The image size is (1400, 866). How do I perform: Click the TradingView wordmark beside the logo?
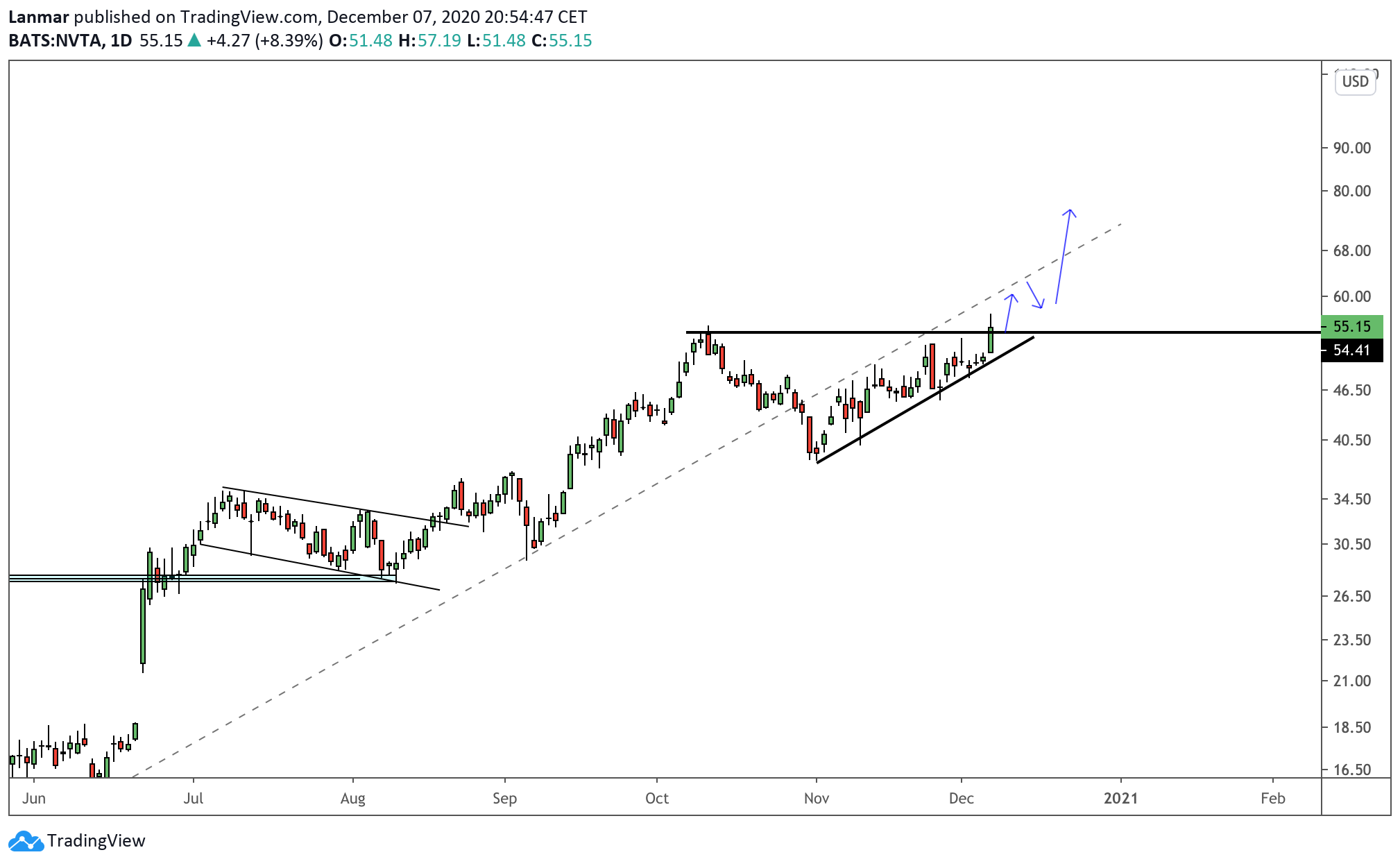click(x=96, y=841)
